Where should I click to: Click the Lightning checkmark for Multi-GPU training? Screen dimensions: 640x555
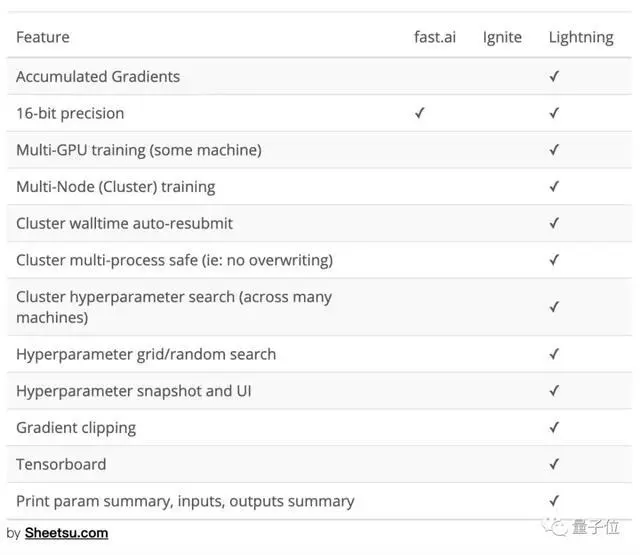(554, 150)
